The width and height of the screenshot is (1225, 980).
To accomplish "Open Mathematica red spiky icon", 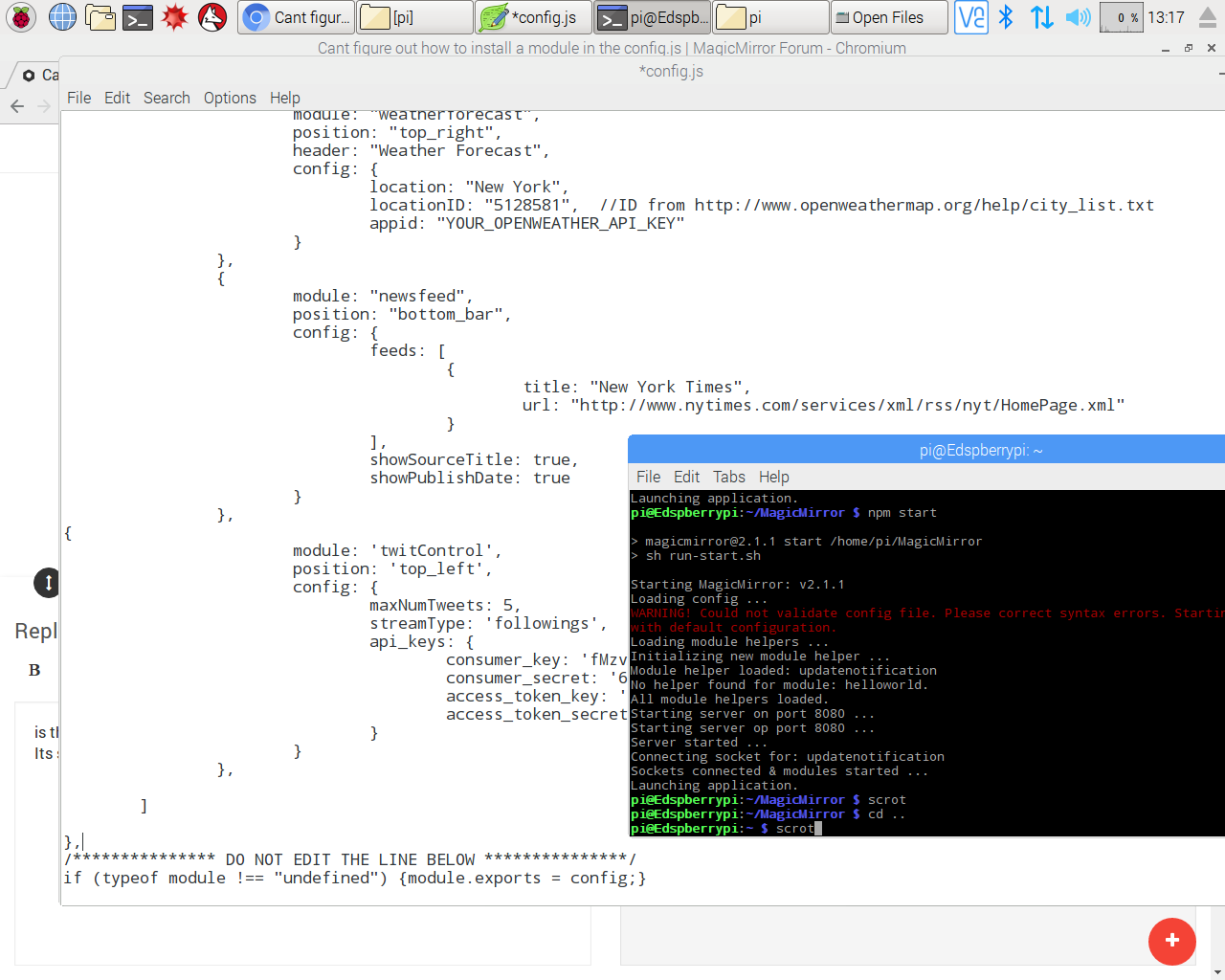I will (175, 17).
